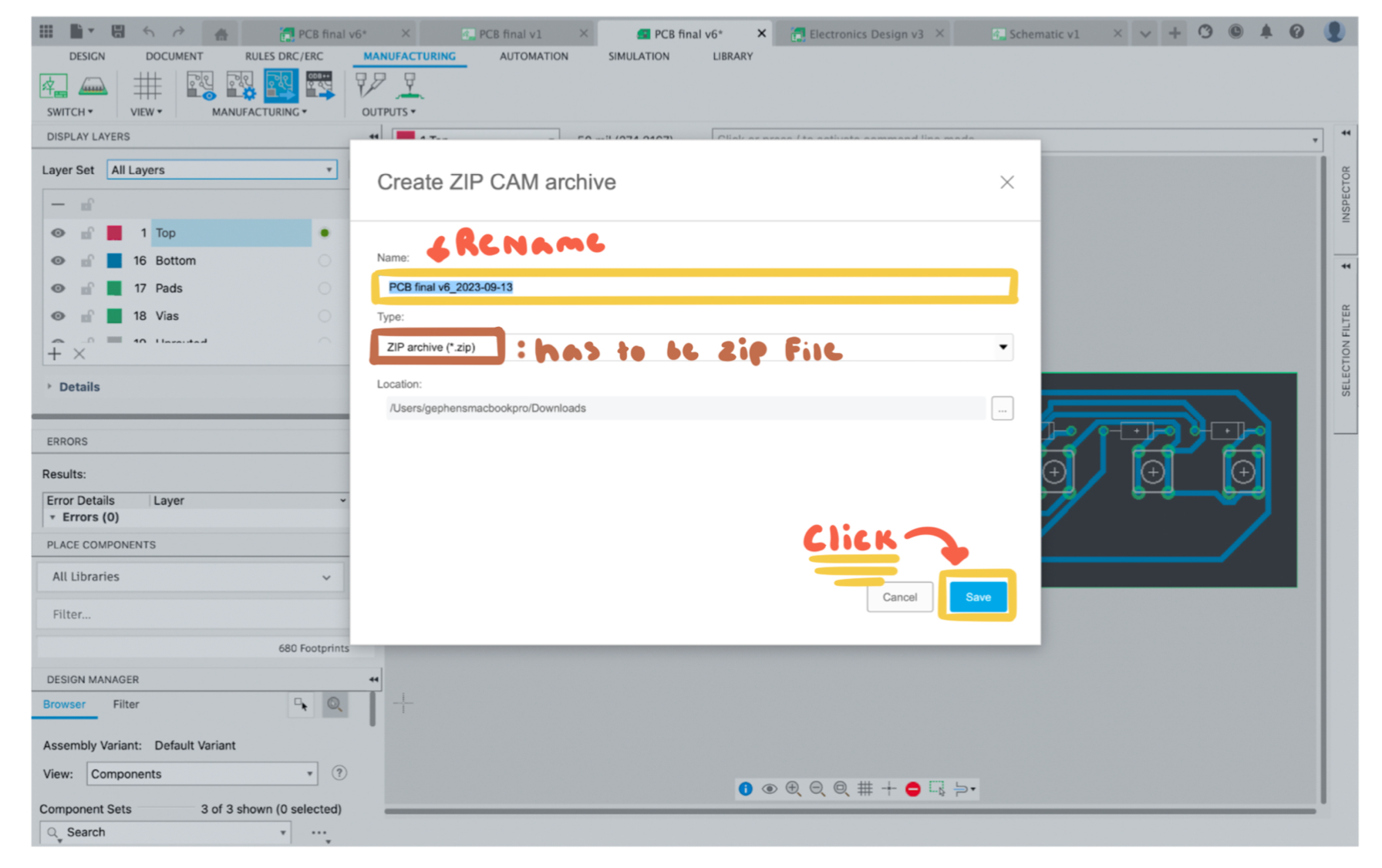Open the Layer Set dropdown
The image size is (1382, 868).
pos(222,170)
